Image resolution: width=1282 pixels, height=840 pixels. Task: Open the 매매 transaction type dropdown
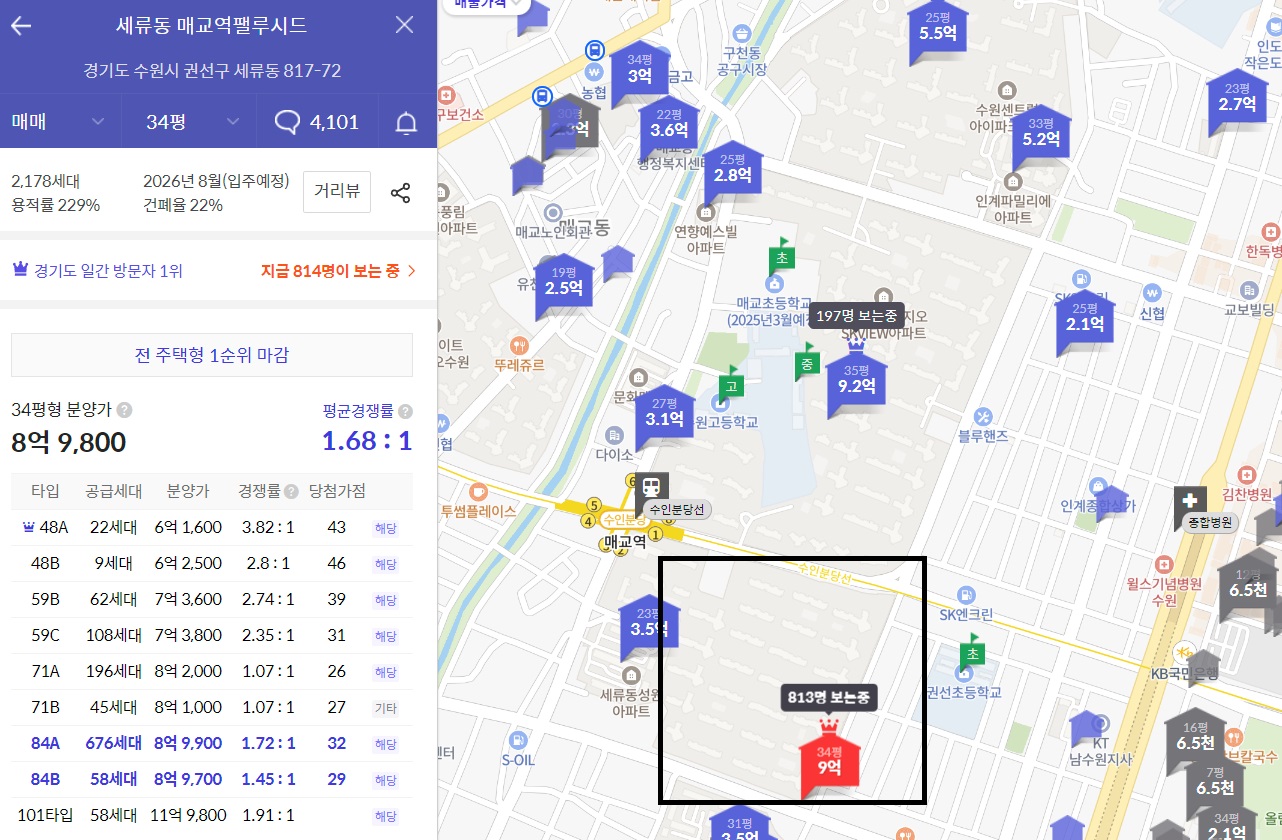(60, 122)
